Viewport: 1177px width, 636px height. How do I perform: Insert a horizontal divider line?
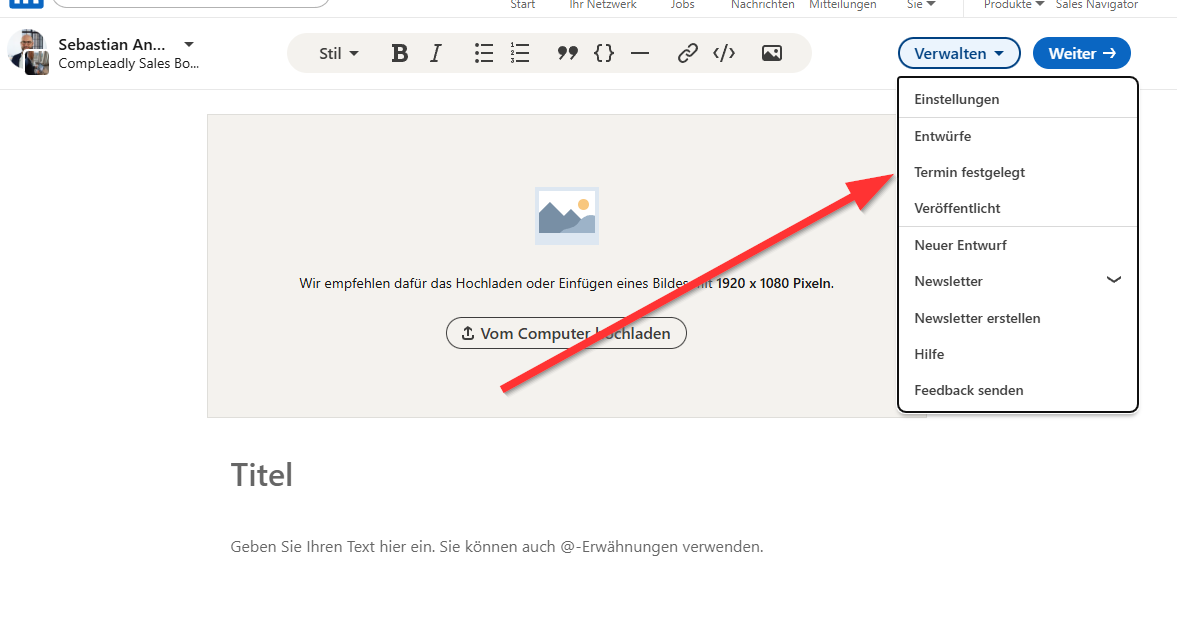click(x=640, y=54)
